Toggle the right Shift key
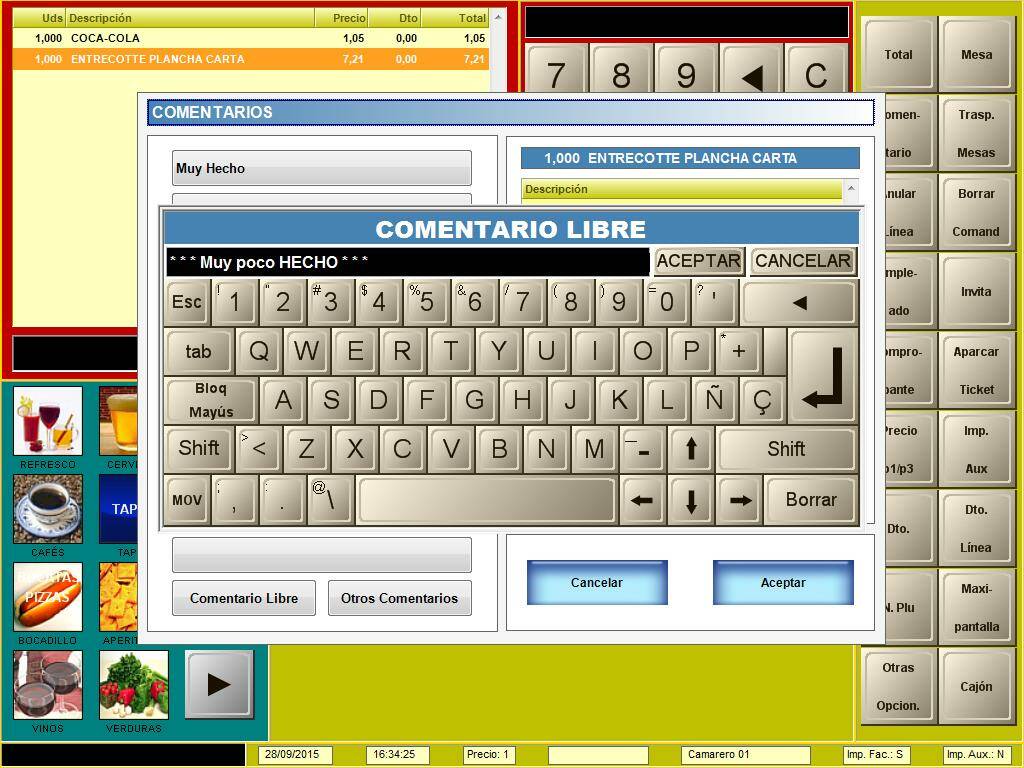 786,449
